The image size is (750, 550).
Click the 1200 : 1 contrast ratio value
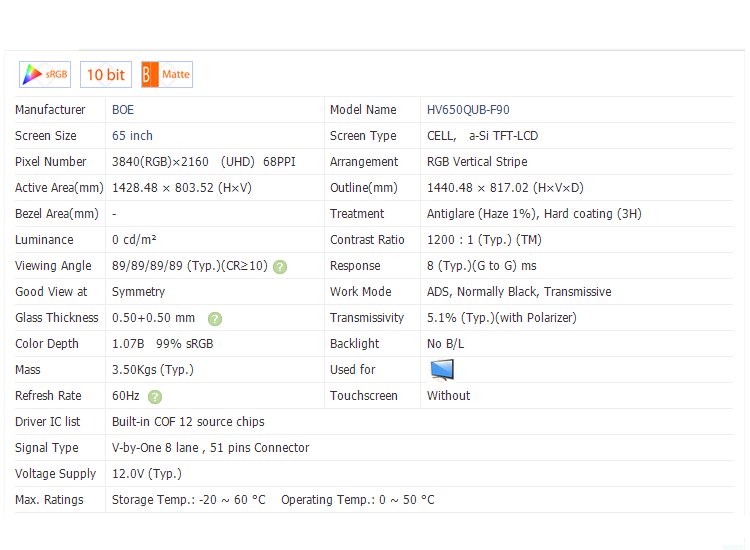(484, 240)
